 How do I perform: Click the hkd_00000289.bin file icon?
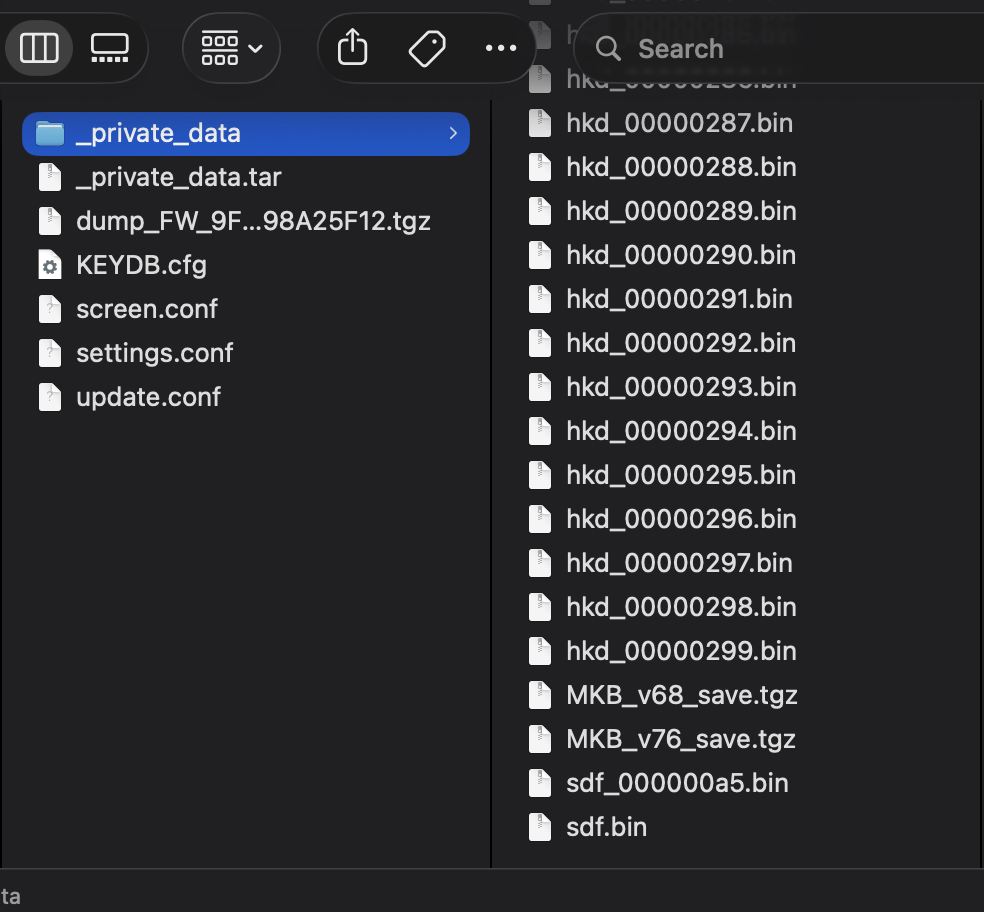pos(540,212)
